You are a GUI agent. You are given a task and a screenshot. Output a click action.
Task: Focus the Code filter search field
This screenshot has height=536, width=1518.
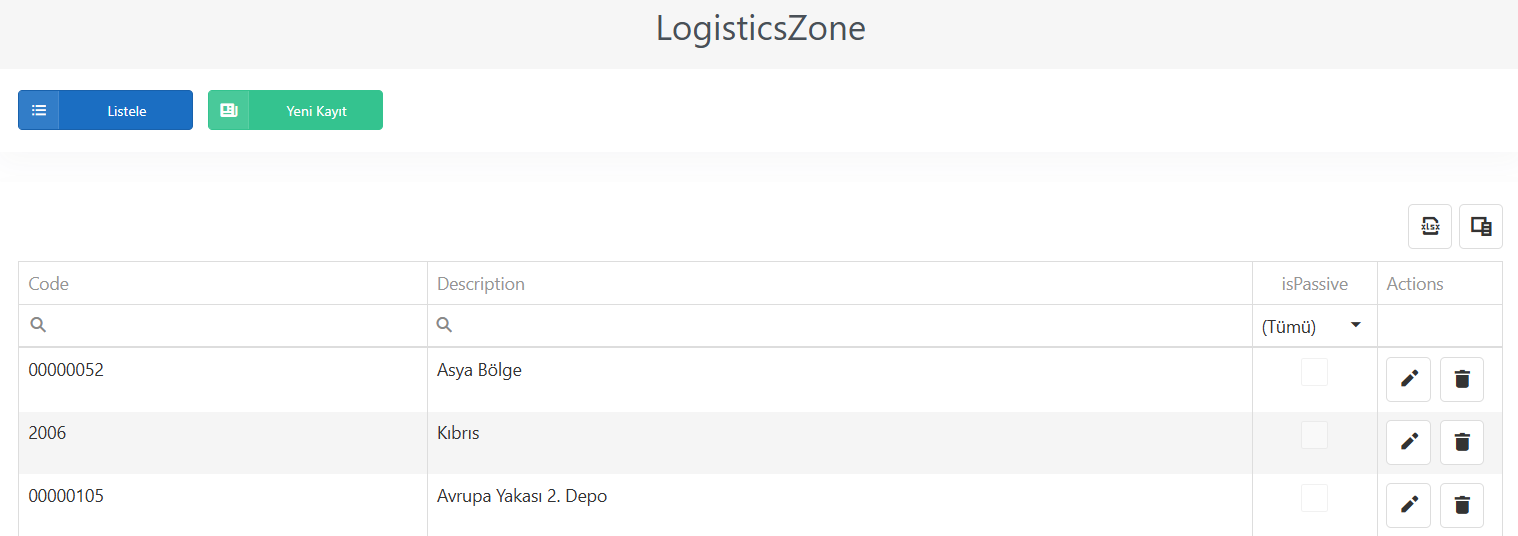[x=223, y=326]
